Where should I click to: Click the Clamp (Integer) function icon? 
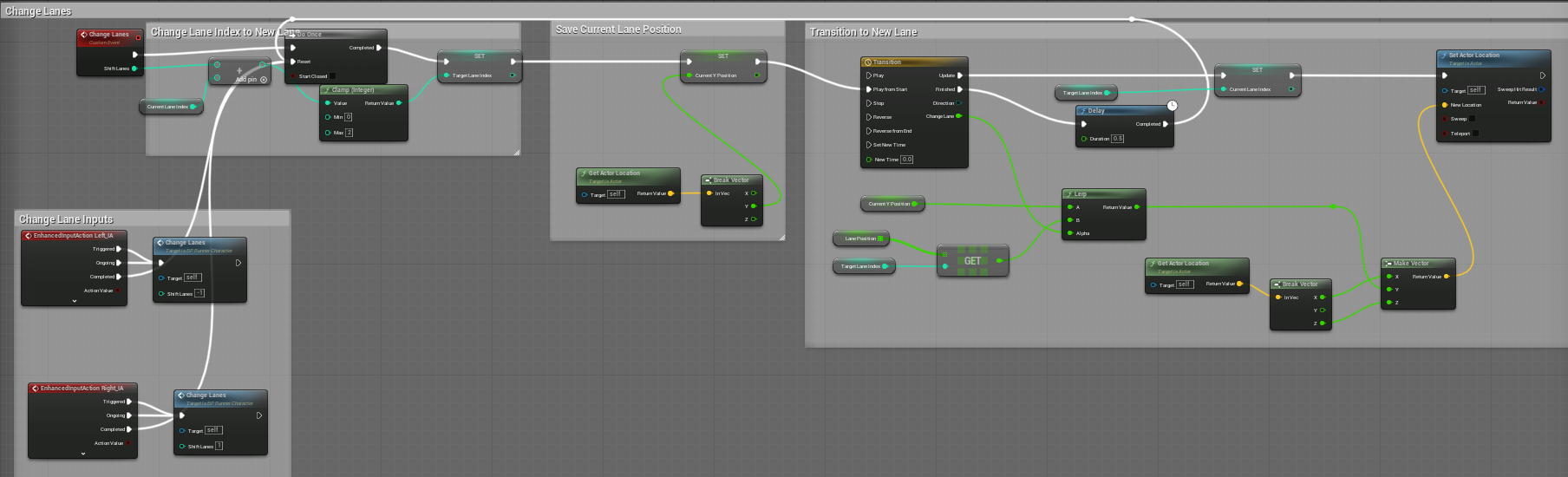[327, 90]
